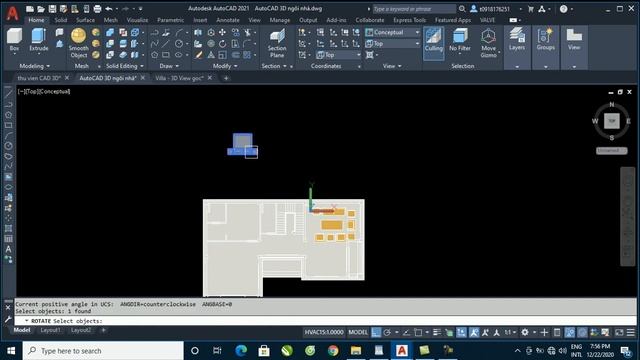
Task: Toggle annotation visibility icon in status bar
Action: (474, 332)
